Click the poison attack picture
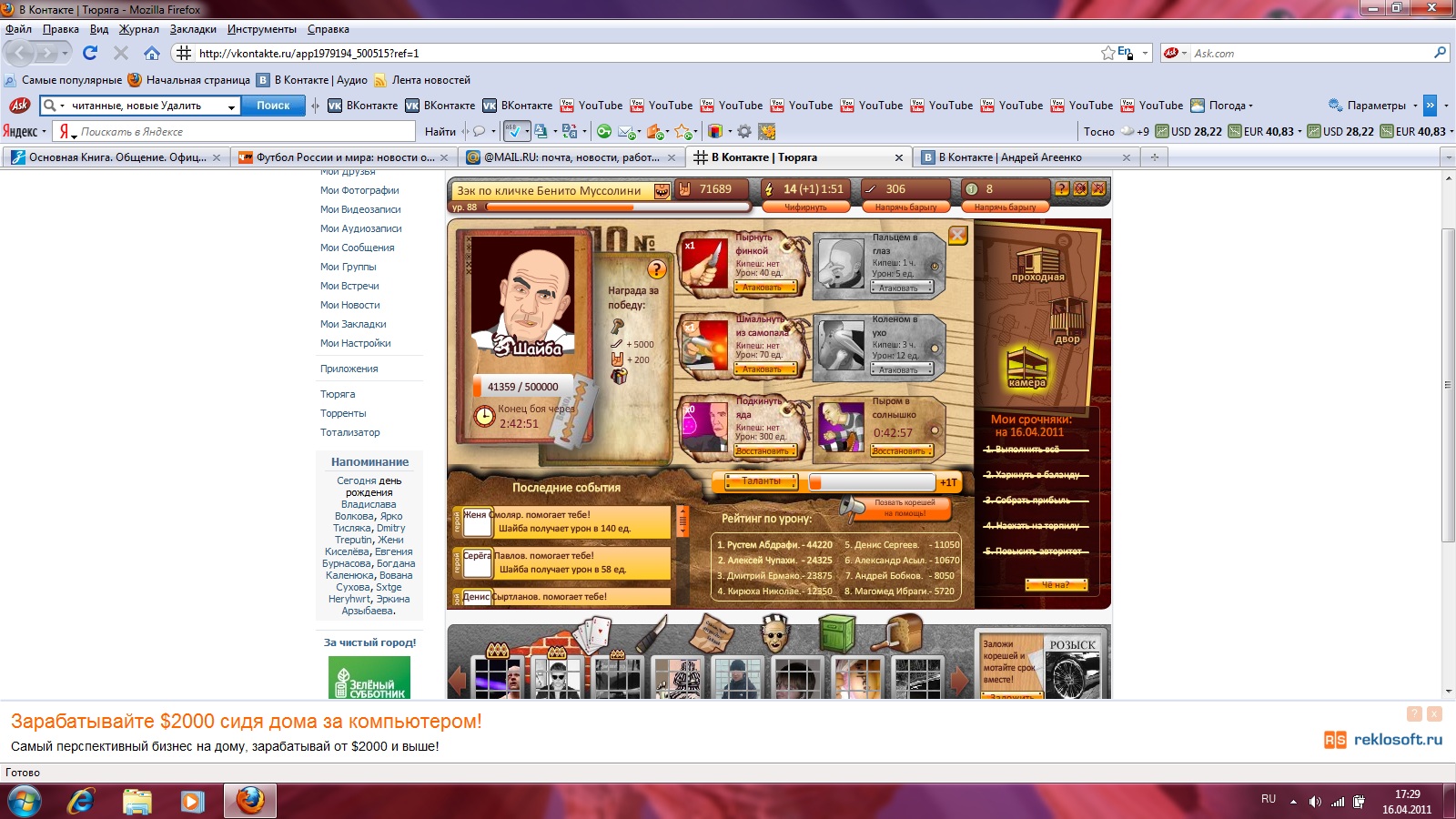The image size is (1456, 819). (x=705, y=427)
